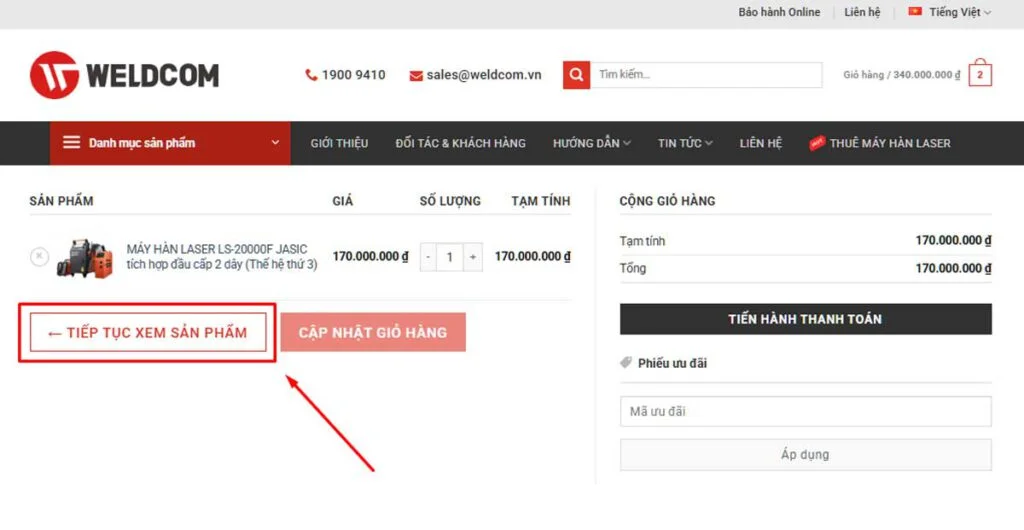The width and height of the screenshot is (1024, 530).
Task: Click the Weldcom logo
Action: pyautogui.click(x=124, y=75)
